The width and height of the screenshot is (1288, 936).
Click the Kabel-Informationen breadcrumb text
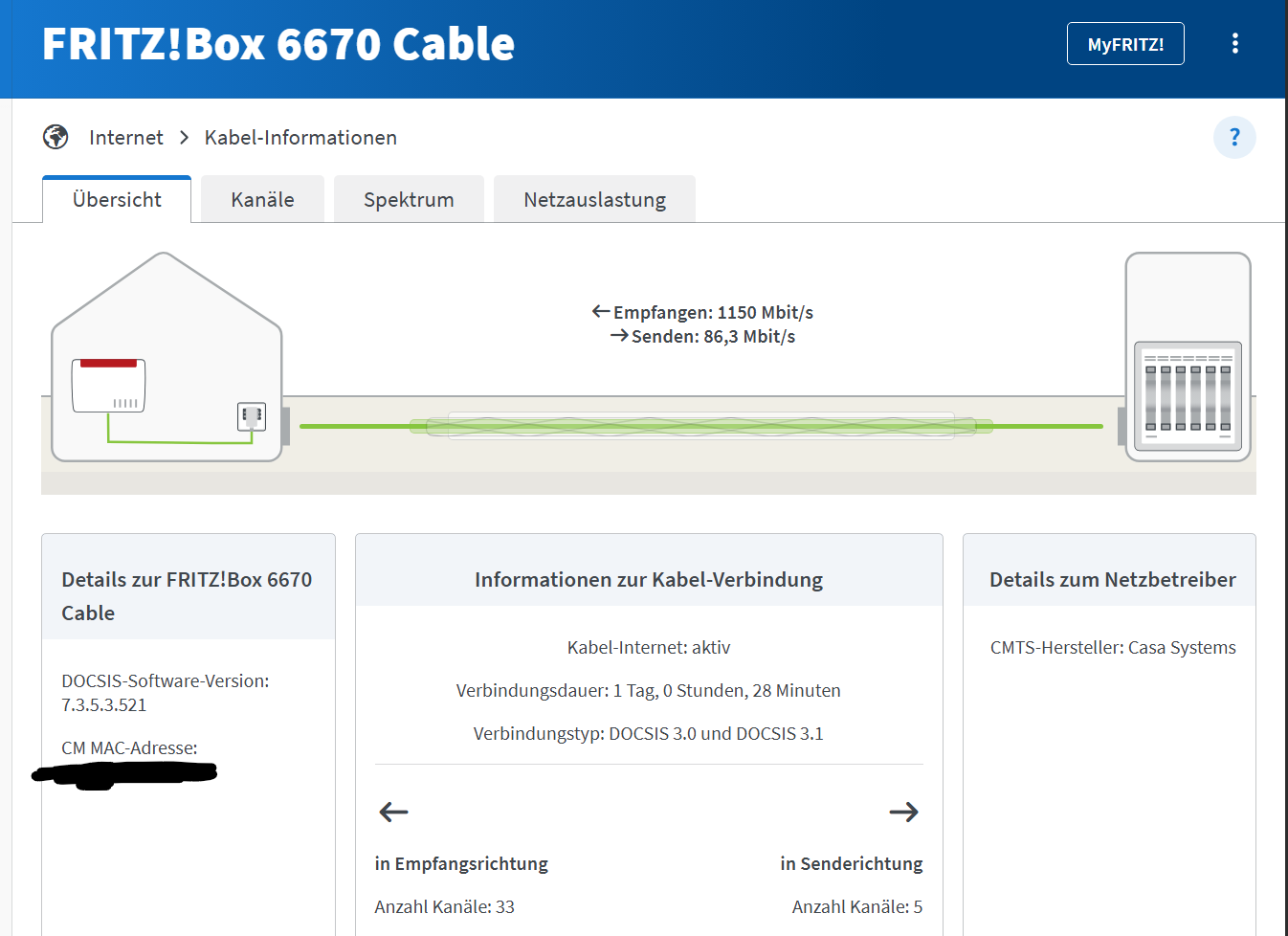coord(300,138)
